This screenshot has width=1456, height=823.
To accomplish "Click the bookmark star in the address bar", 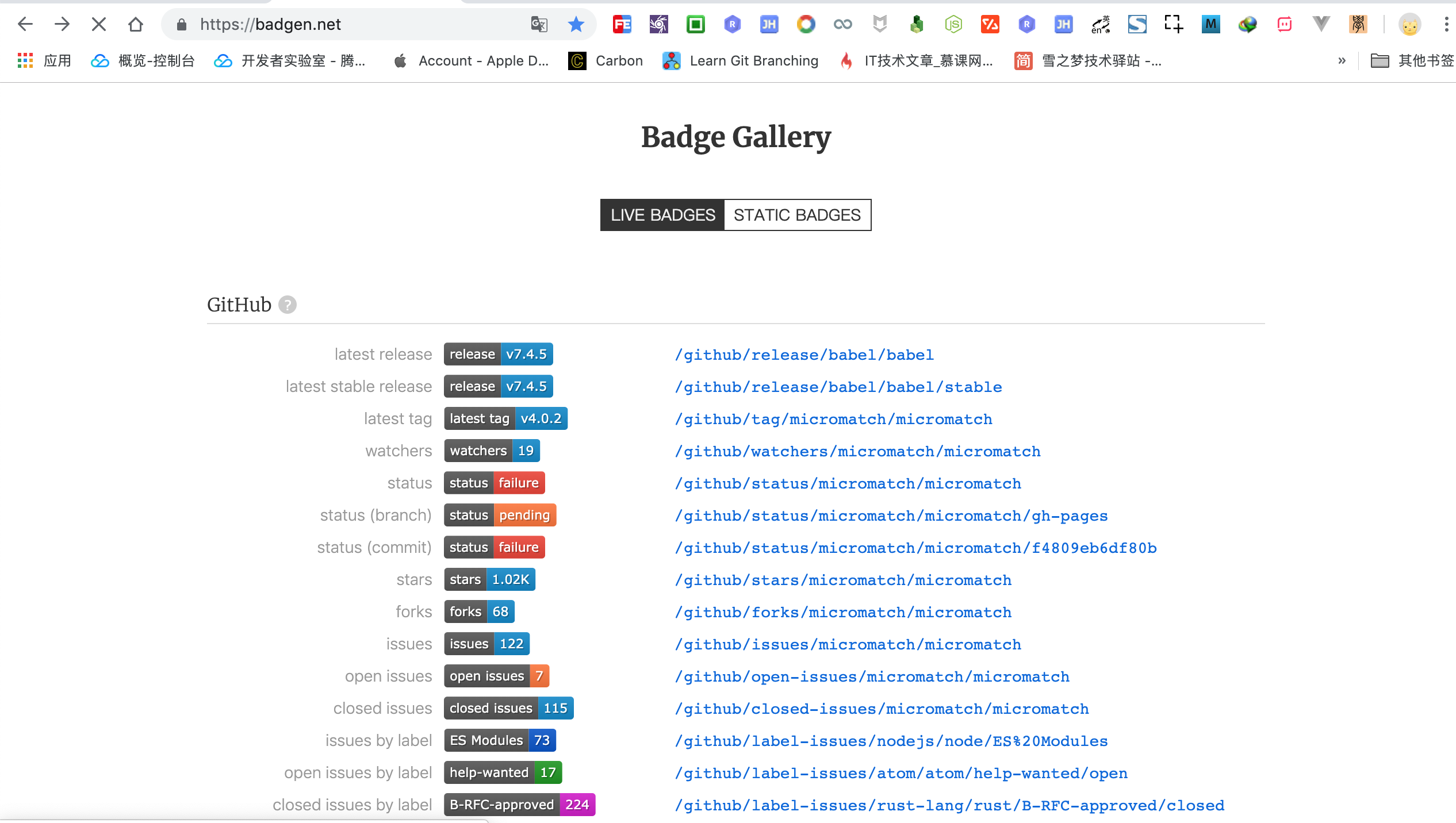I will click(x=576, y=24).
